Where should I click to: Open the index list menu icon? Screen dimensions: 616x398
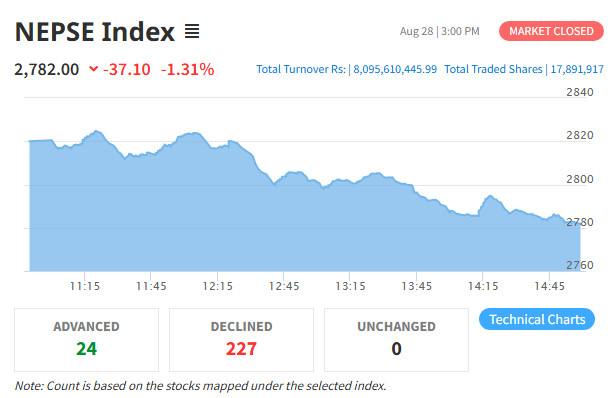click(x=192, y=31)
